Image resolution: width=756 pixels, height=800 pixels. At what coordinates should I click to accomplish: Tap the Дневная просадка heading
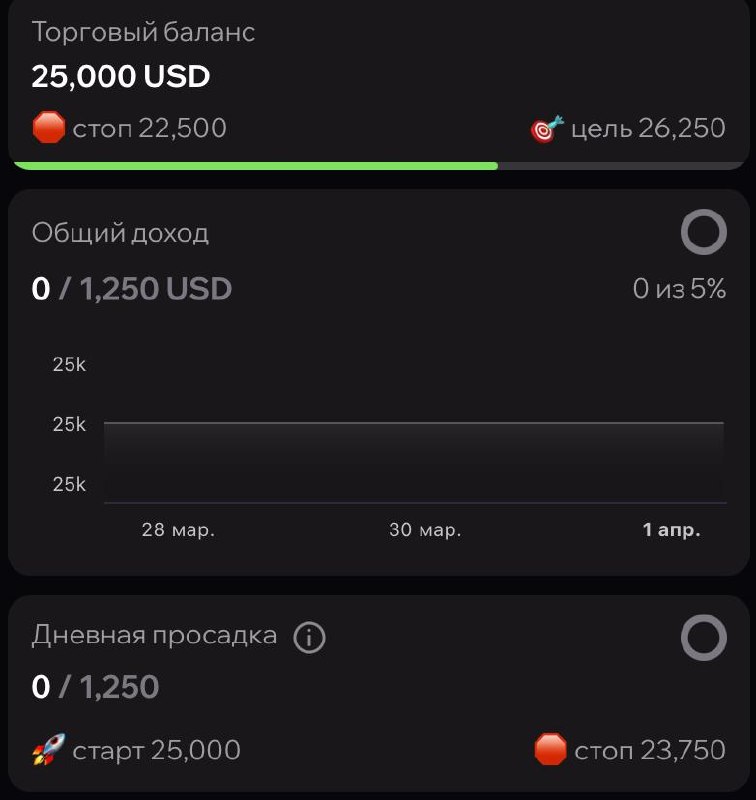tap(154, 635)
